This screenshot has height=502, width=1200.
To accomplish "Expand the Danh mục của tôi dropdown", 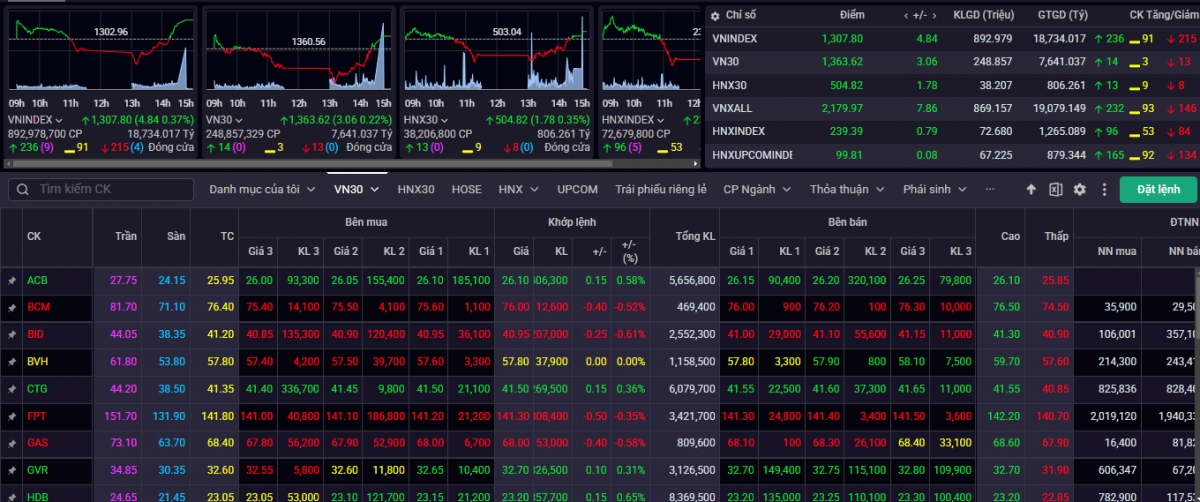I will [x=265, y=189].
